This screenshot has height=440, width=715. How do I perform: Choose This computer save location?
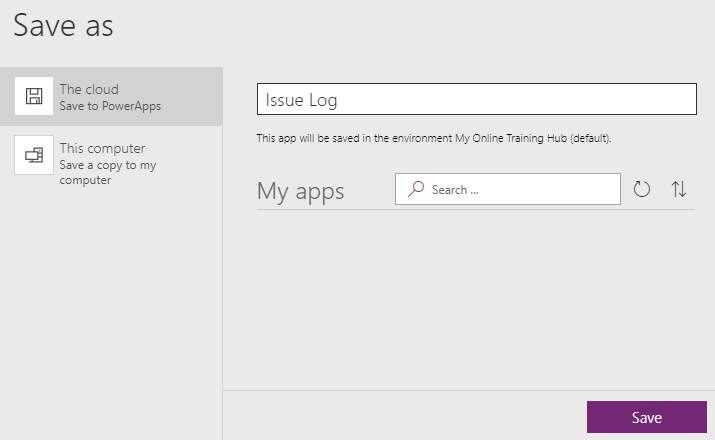coord(111,161)
